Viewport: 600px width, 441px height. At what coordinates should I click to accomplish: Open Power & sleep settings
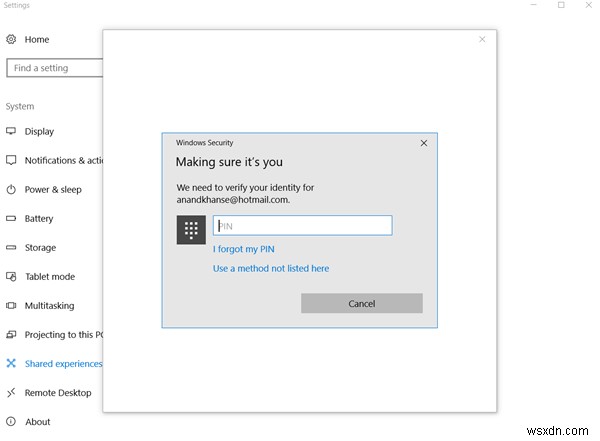click(x=53, y=189)
